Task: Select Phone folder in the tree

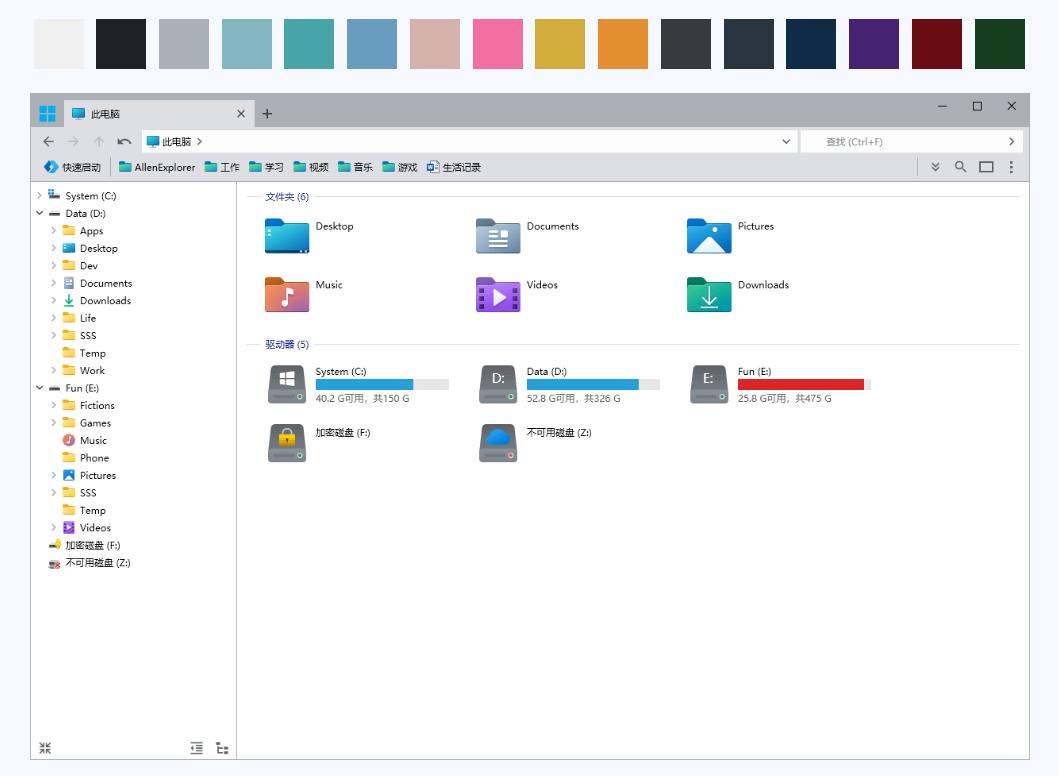Action: coord(94,458)
